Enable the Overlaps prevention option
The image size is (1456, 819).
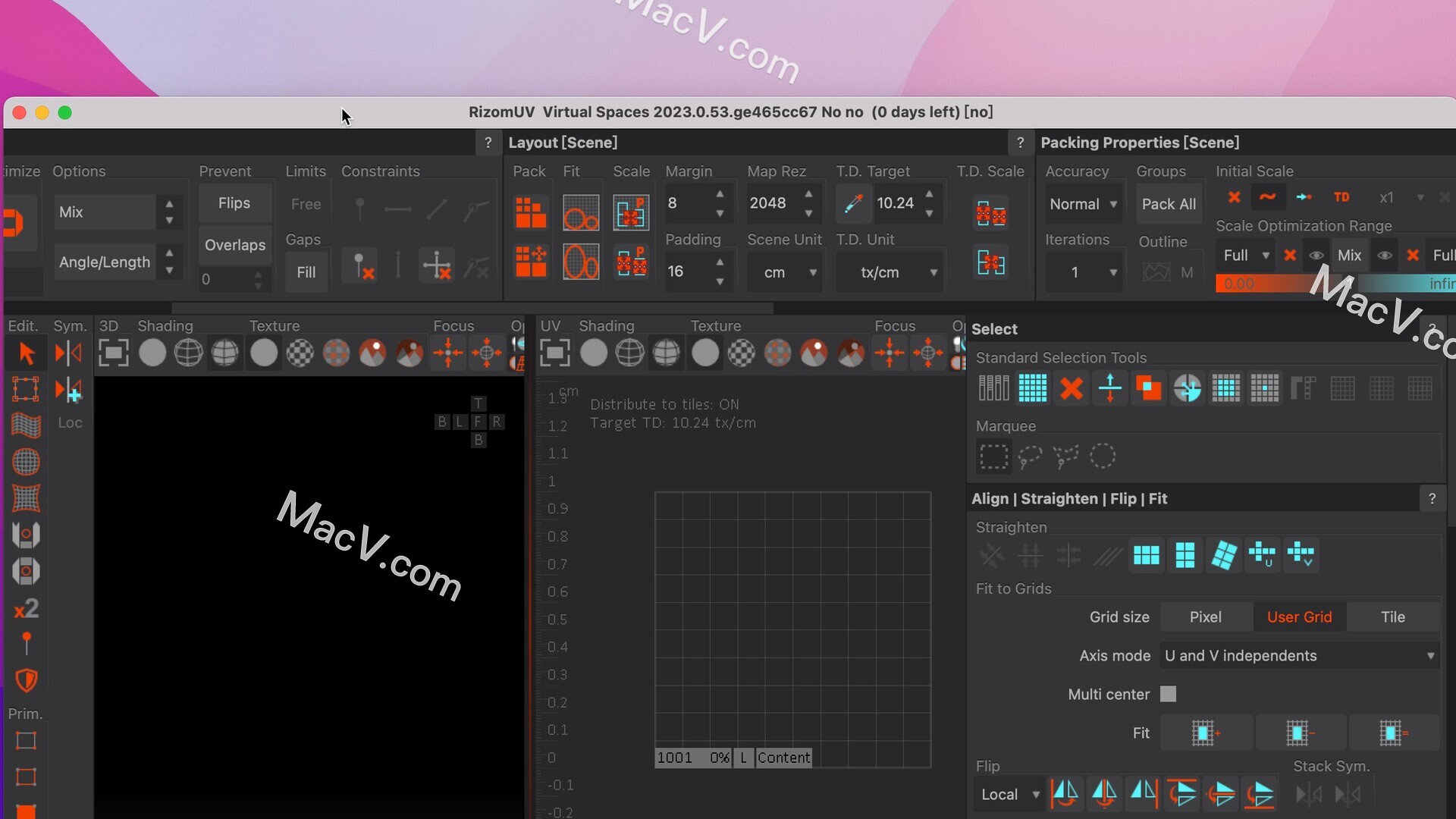point(233,244)
